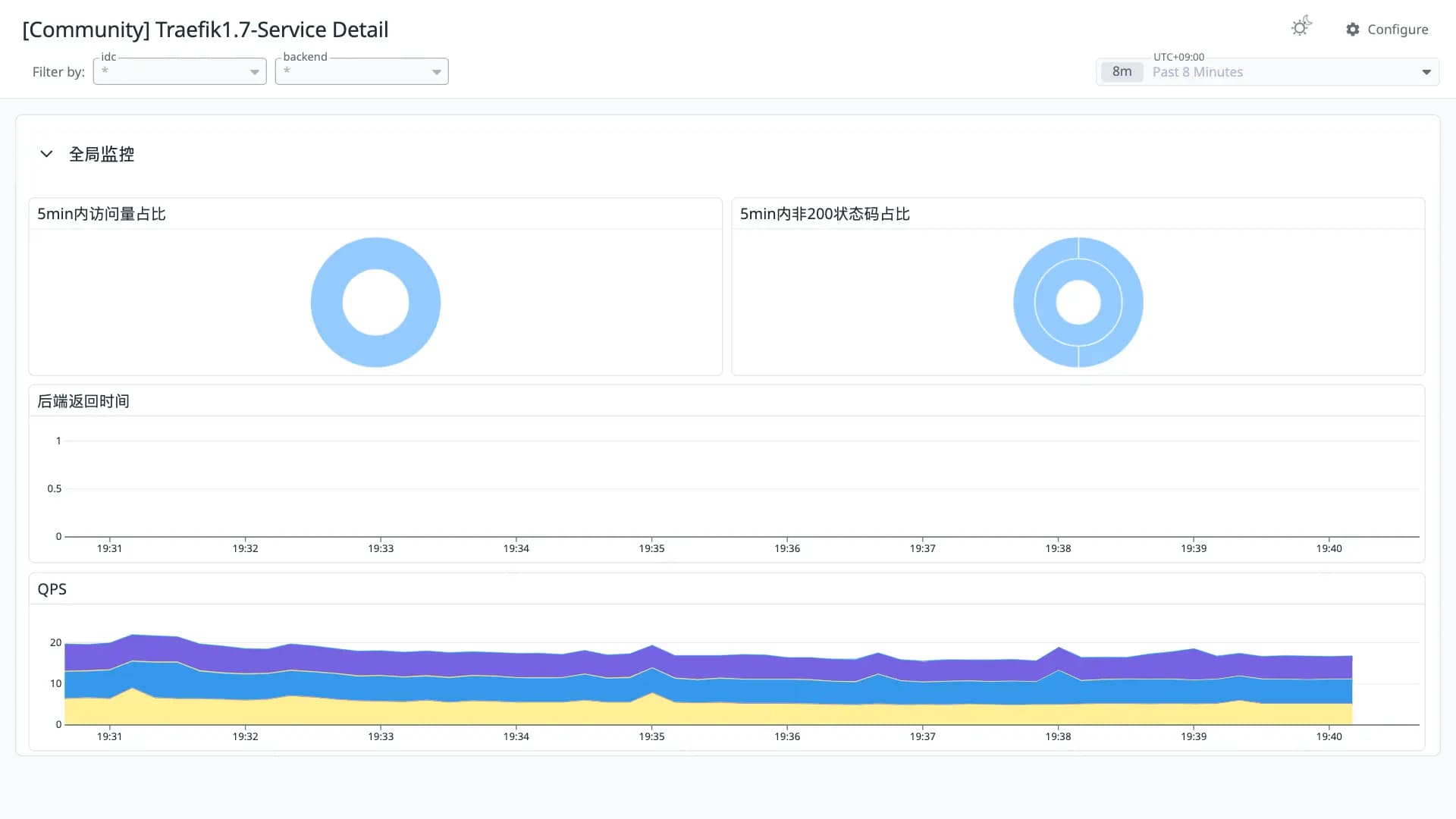
Task: Open the idc filter dropdown
Action: click(180, 71)
